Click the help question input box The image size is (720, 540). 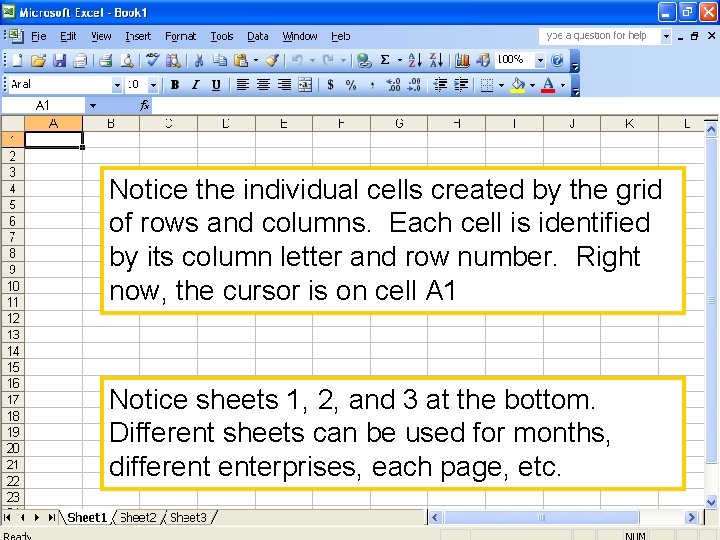[600, 36]
